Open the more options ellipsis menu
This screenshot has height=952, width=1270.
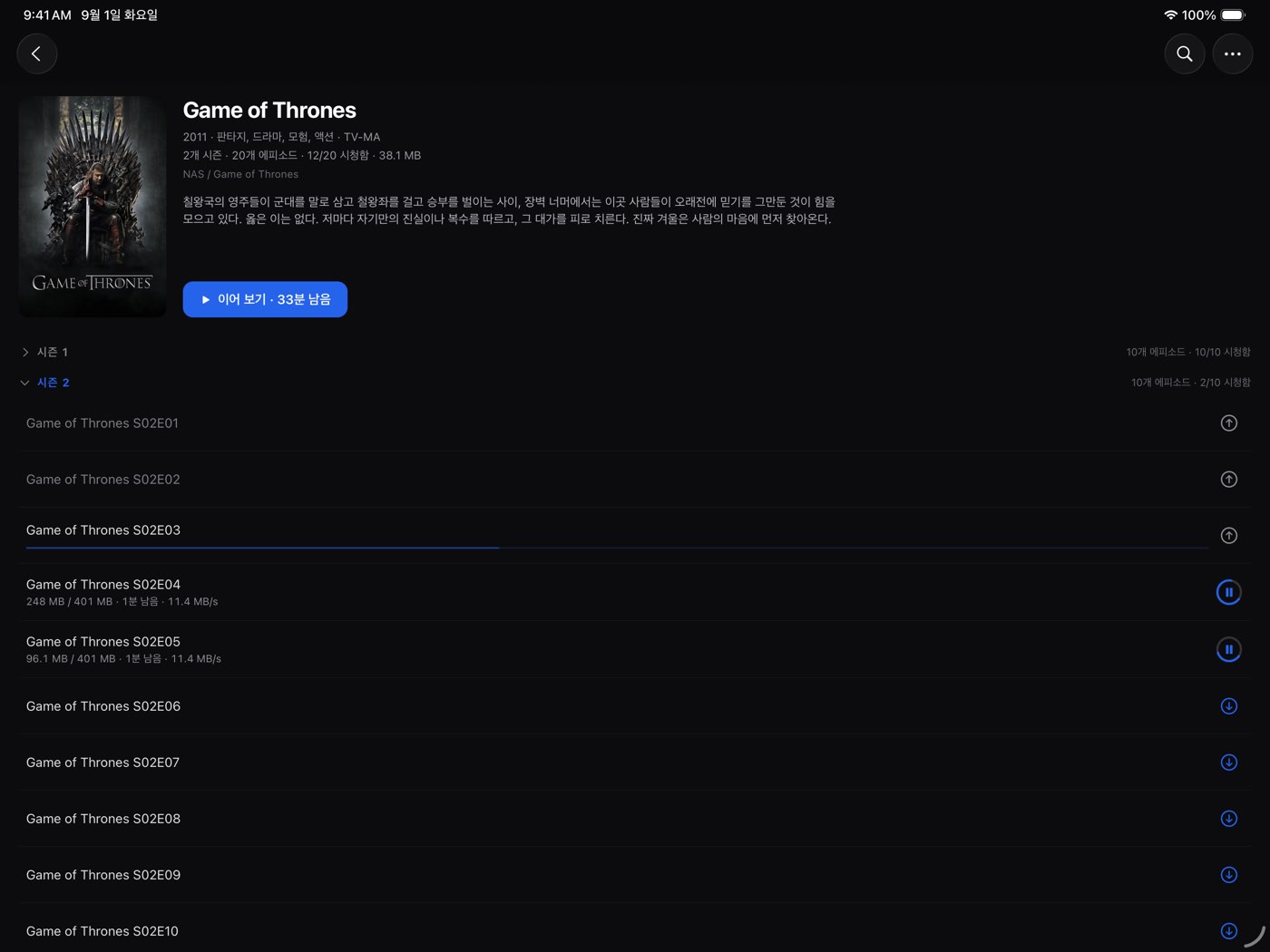1233,54
